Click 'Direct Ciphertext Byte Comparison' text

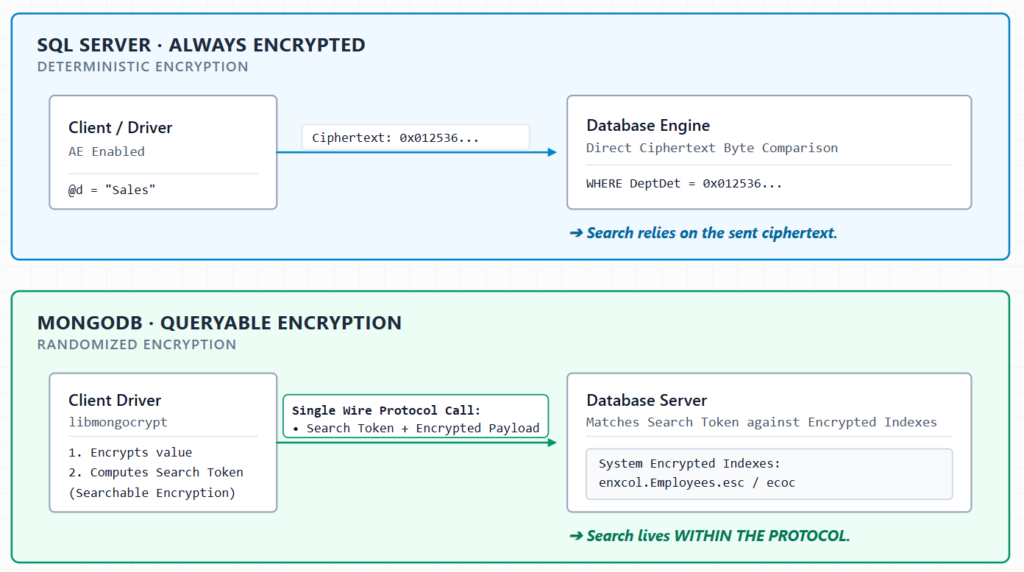tap(712, 148)
